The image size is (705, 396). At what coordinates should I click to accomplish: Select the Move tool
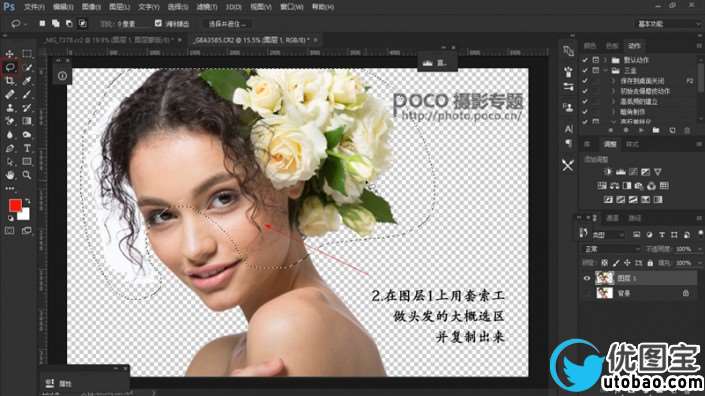coord(9,54)
